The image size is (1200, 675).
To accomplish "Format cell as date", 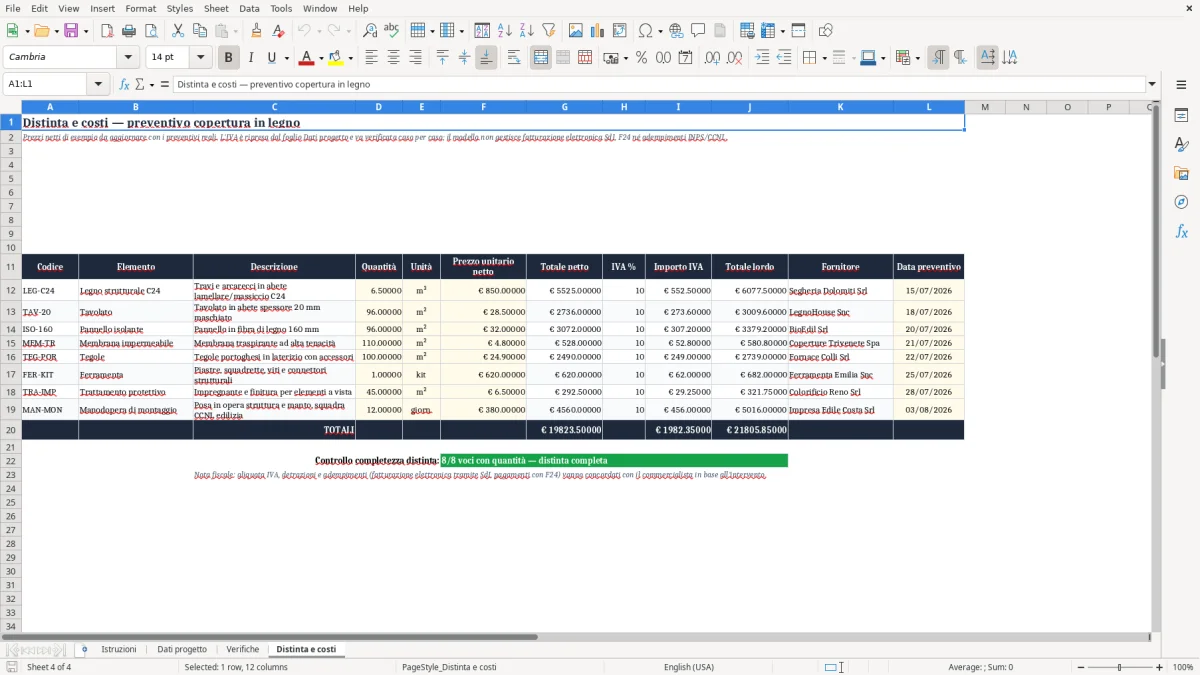I will (x=686, y=58).
